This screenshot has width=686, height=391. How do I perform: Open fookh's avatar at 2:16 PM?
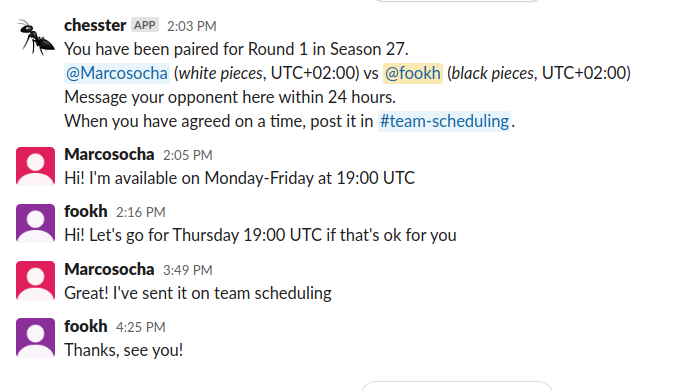pyautogui.click(x=35, y=223)
